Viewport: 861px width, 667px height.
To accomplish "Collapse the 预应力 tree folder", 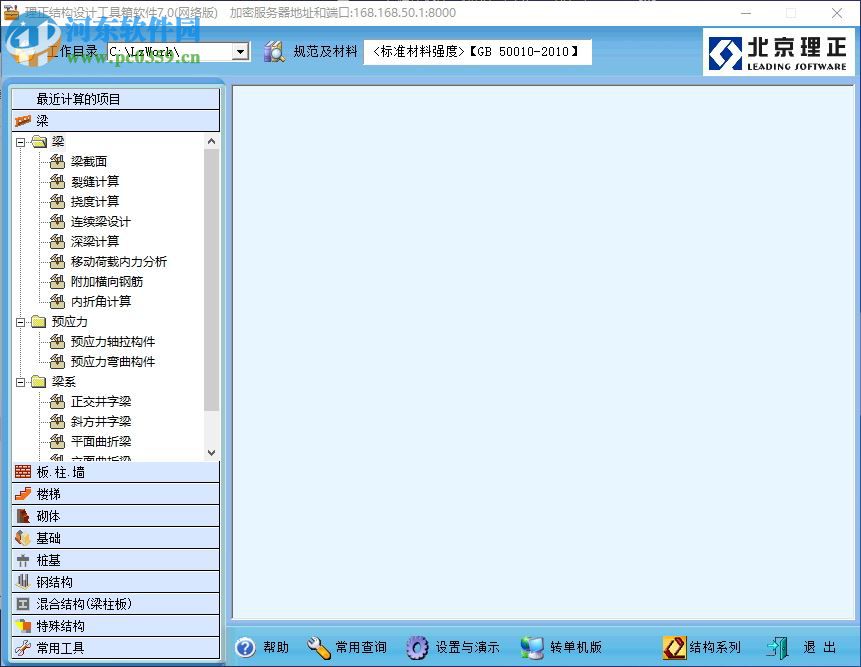I will pyautogui.click(x=18, y=321).
